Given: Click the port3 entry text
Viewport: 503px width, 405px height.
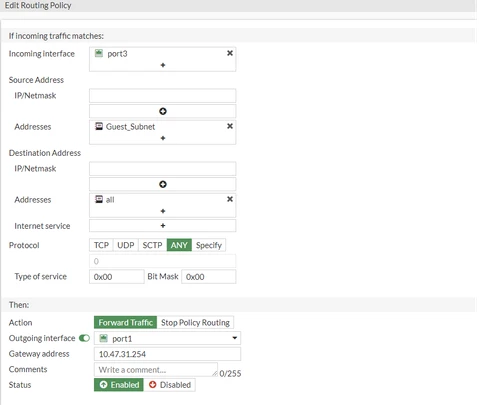Looking at the screenshot, I should pyautogui.click(x=117, y=54).
